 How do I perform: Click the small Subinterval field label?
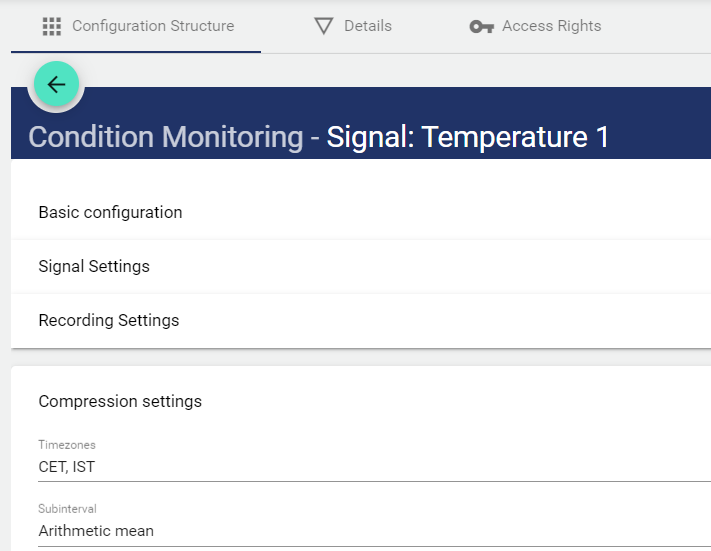tap(68, 509)
